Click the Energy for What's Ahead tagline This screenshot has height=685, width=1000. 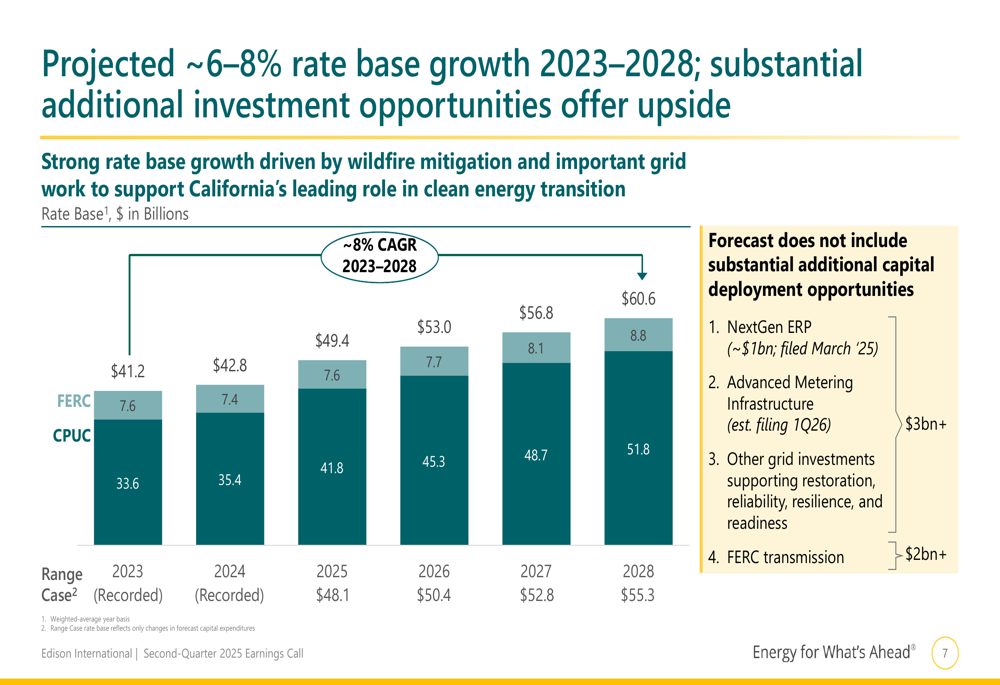pos(834,652)
